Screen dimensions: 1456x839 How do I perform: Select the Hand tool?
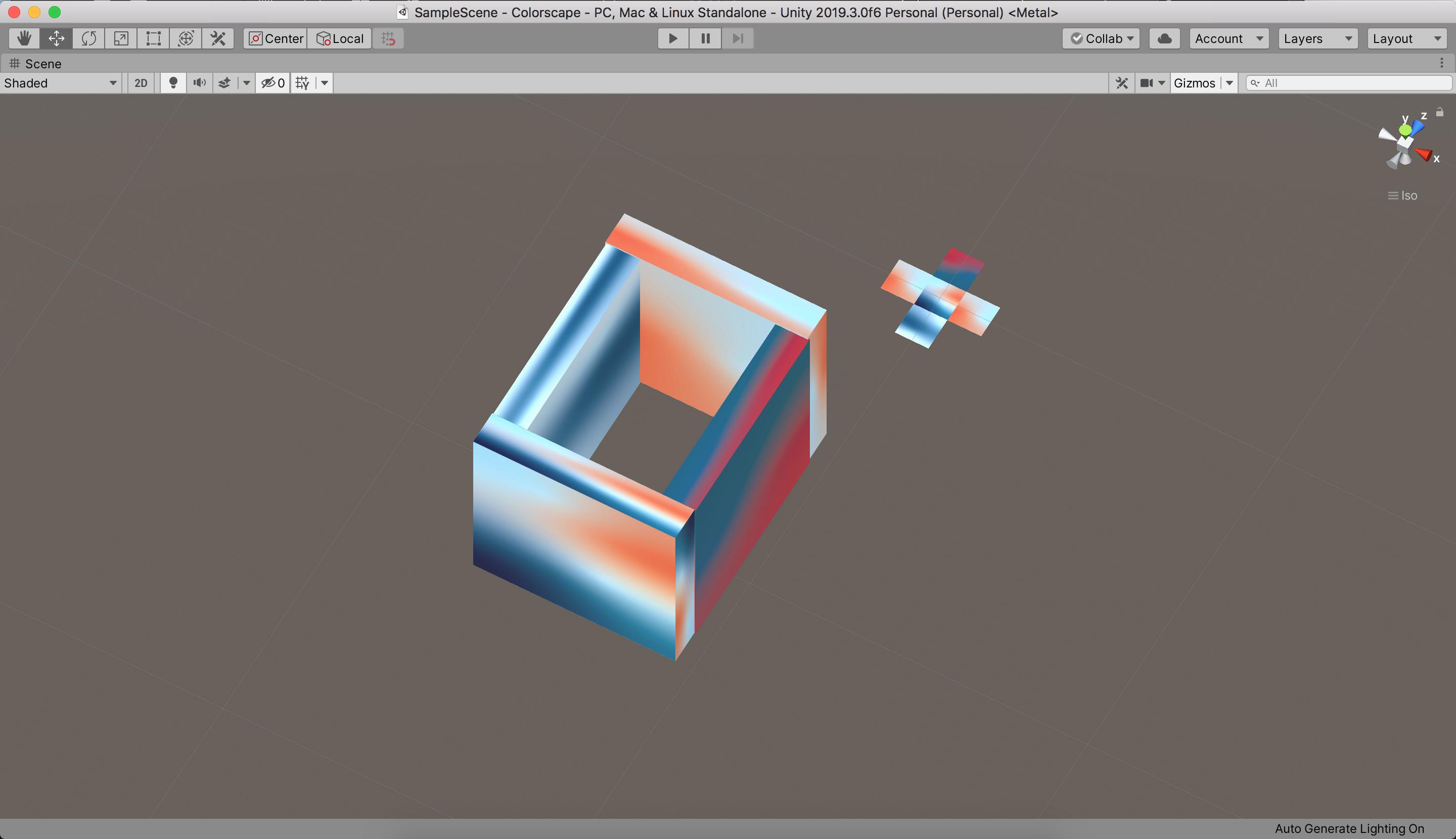click(x=24, y=38)
